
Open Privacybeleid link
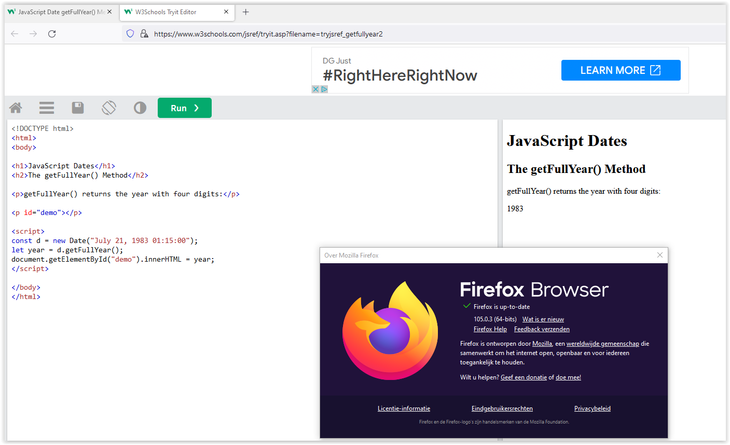[x=592, y=409]
